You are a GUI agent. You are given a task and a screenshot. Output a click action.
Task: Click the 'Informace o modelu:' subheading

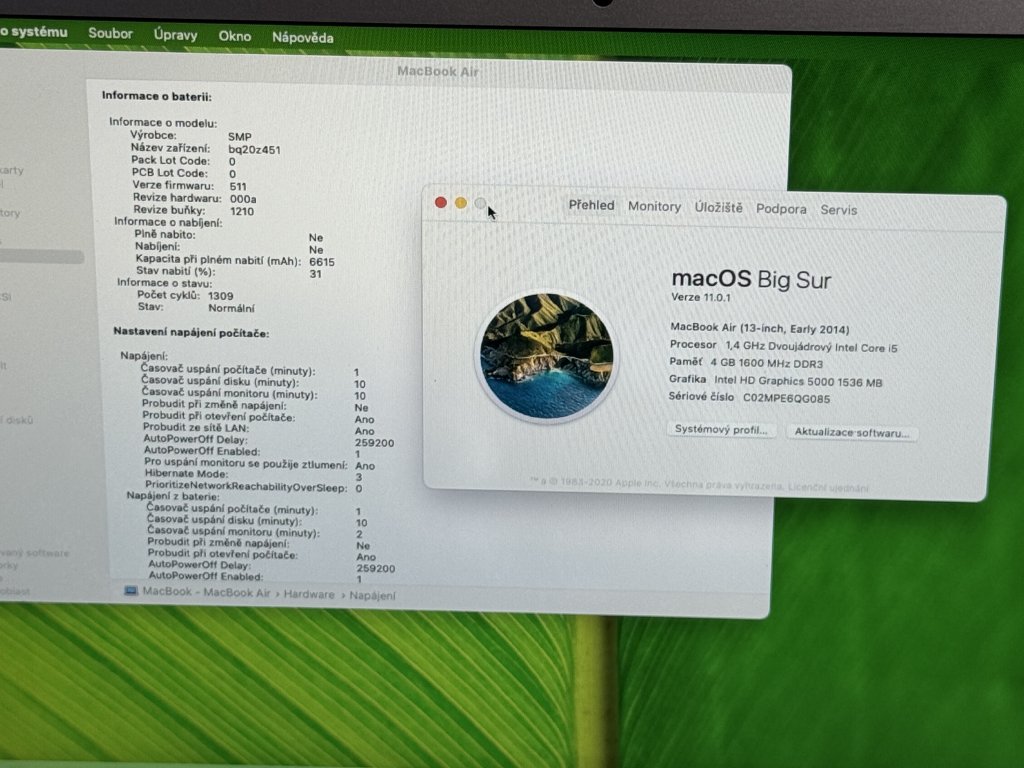(x=163, y=122)
